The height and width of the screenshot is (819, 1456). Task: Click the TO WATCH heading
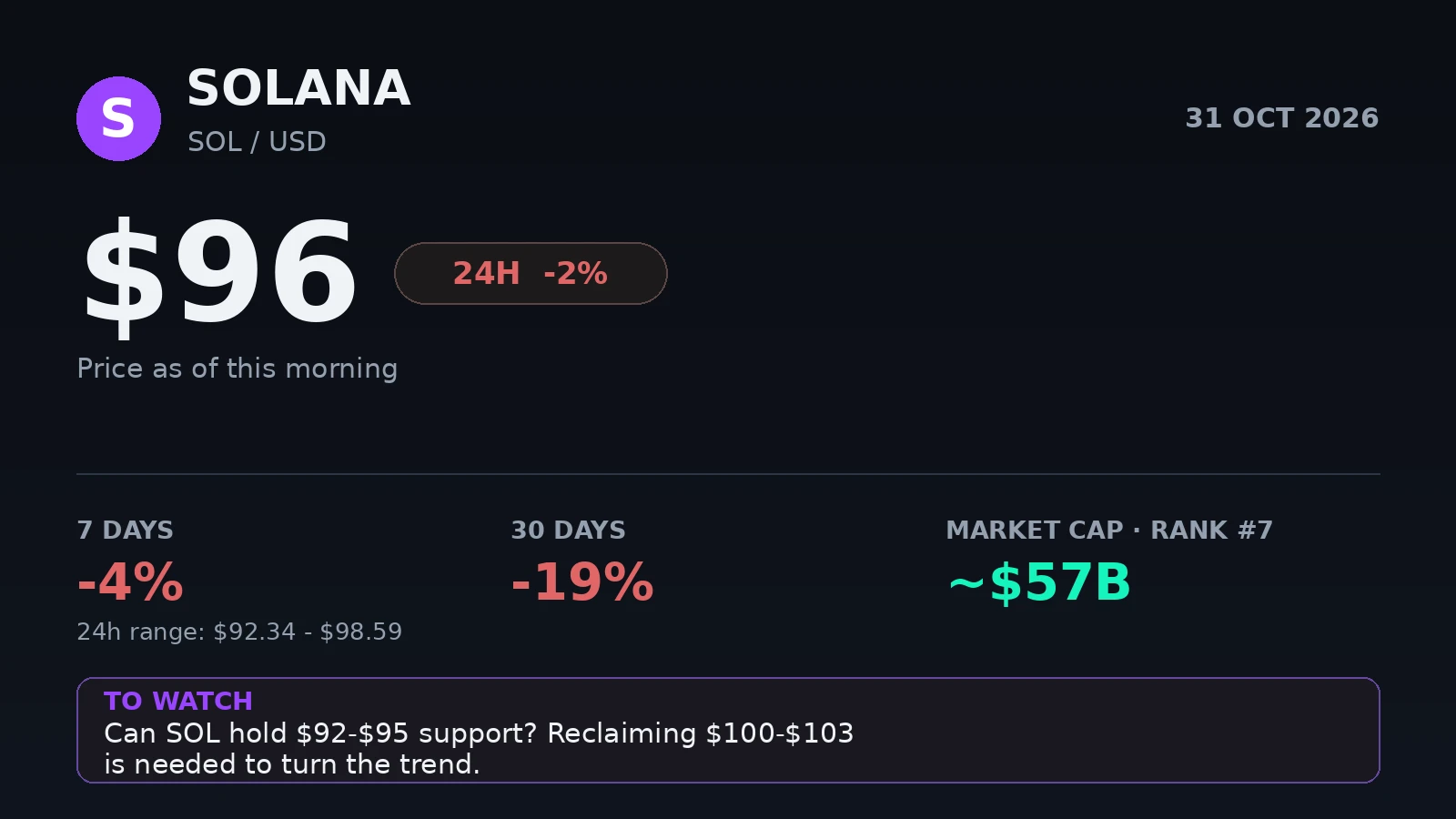coord(178,702)
